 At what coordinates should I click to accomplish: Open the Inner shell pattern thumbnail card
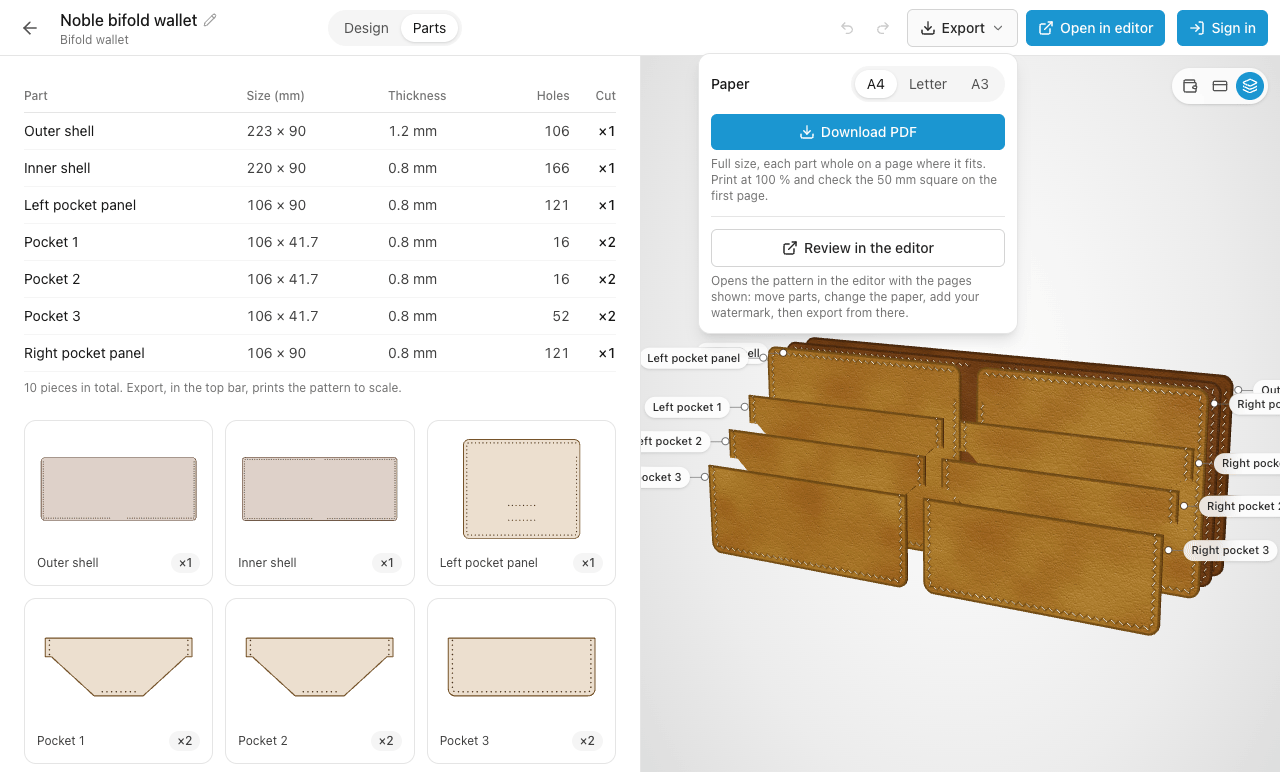[x=320, y=503]
